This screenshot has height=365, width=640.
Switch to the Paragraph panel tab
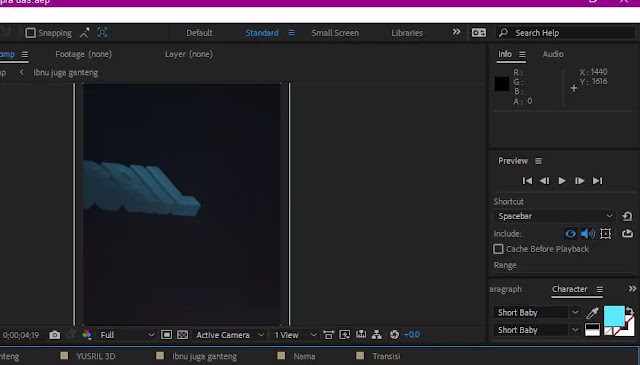pos(506,289)
